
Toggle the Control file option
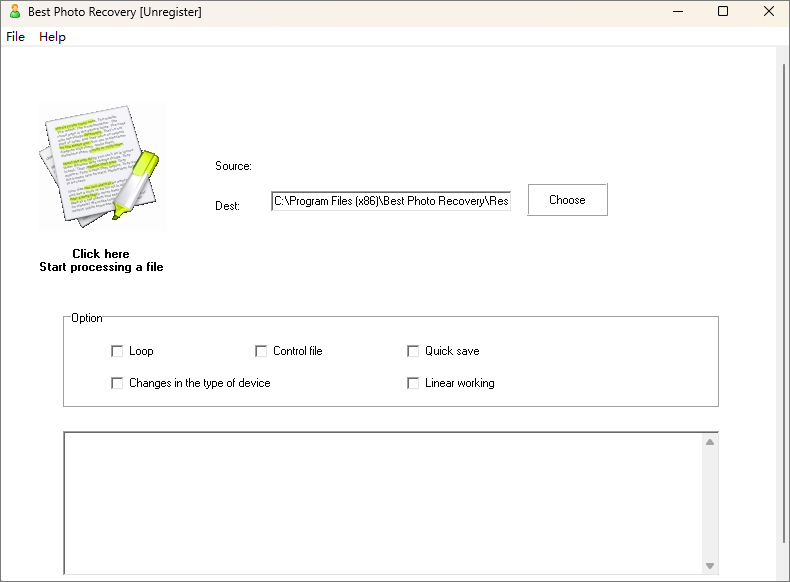click(261, 351)
